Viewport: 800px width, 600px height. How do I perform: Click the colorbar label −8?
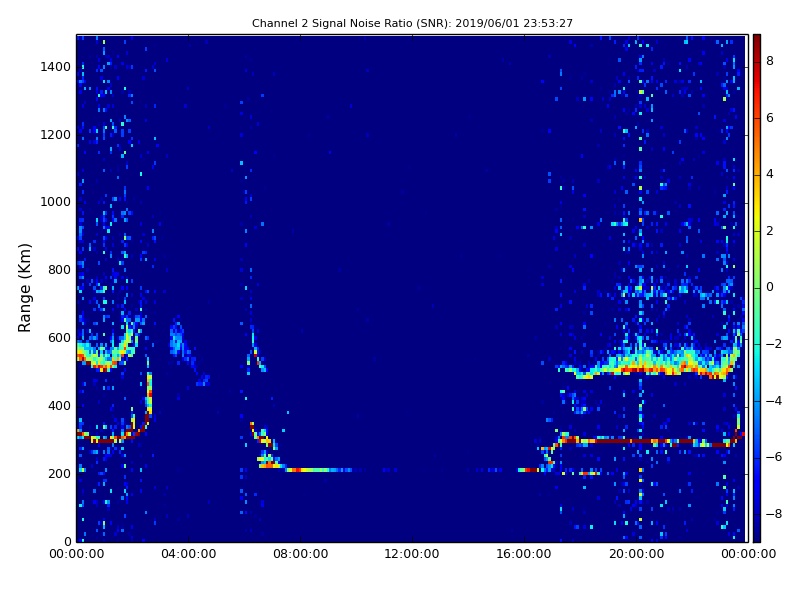(774, 514)
